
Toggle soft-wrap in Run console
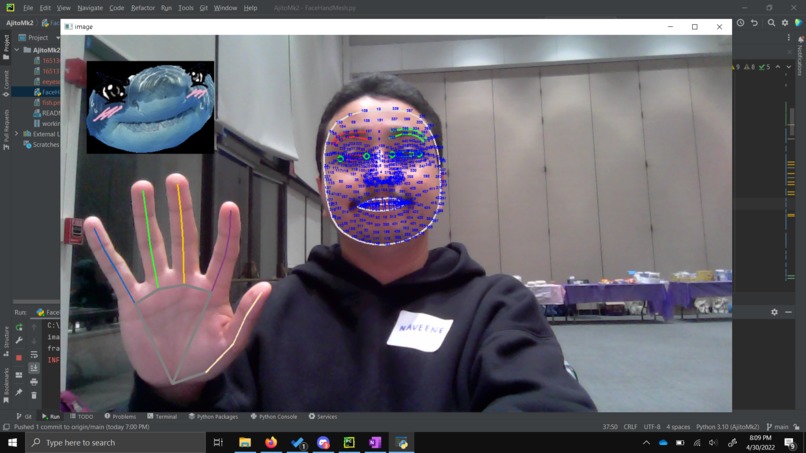(x=34, y=355)
